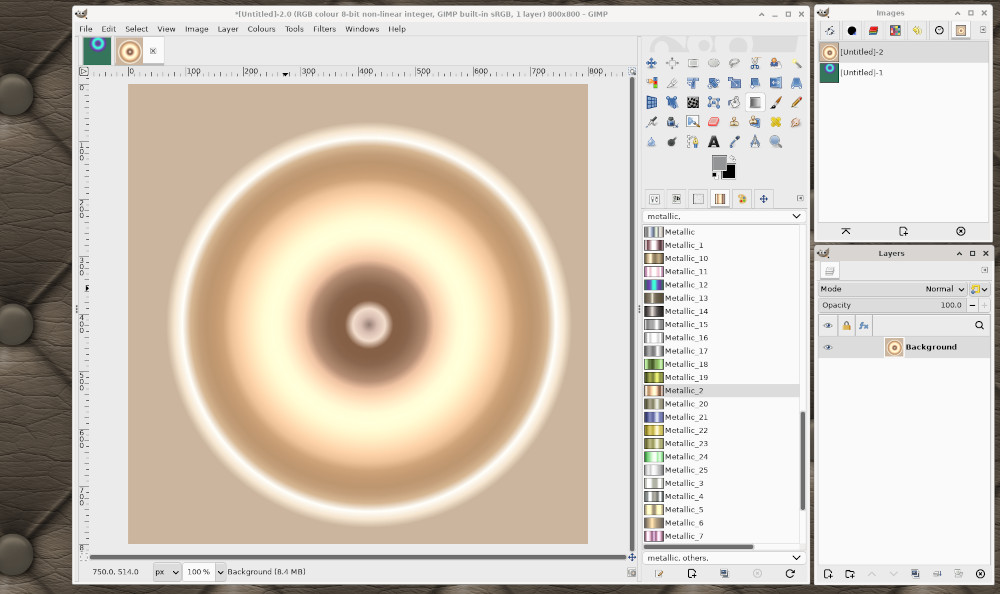Toggle the layer effects fx button
Viewport: 1000px width, 594px height.
coord(864,325)
